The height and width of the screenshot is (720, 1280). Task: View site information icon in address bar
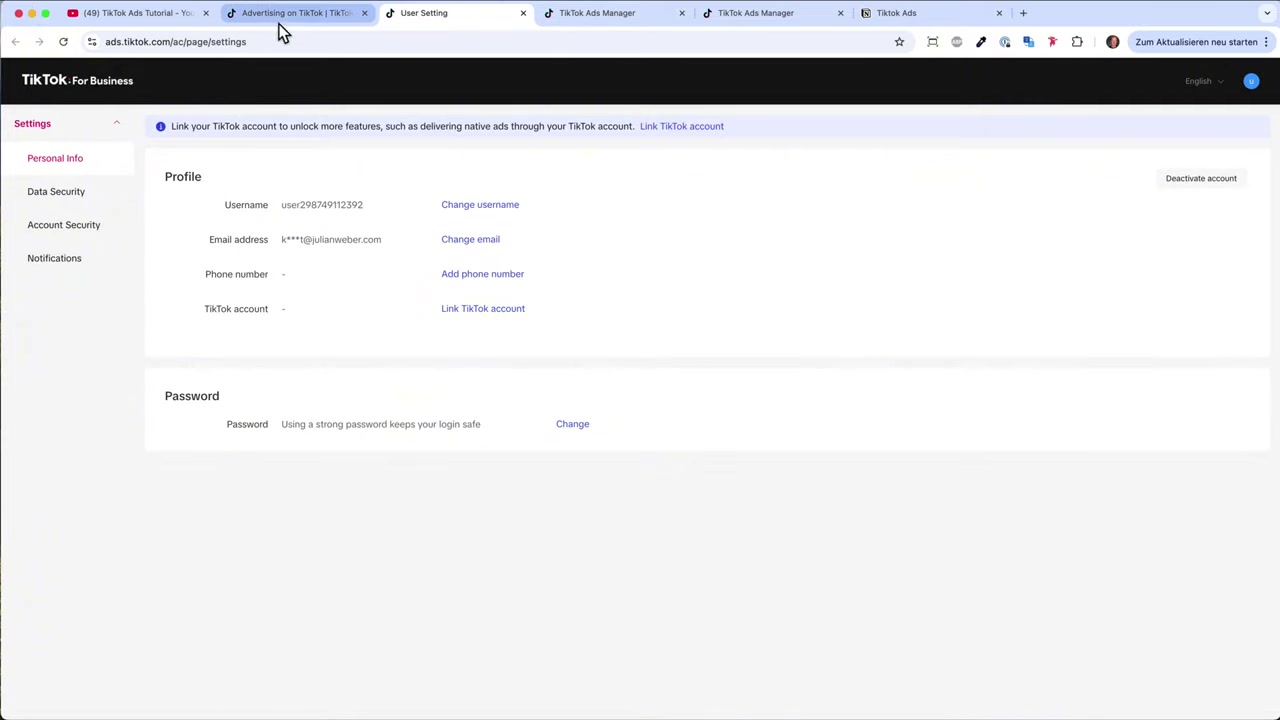coord(92,42)
